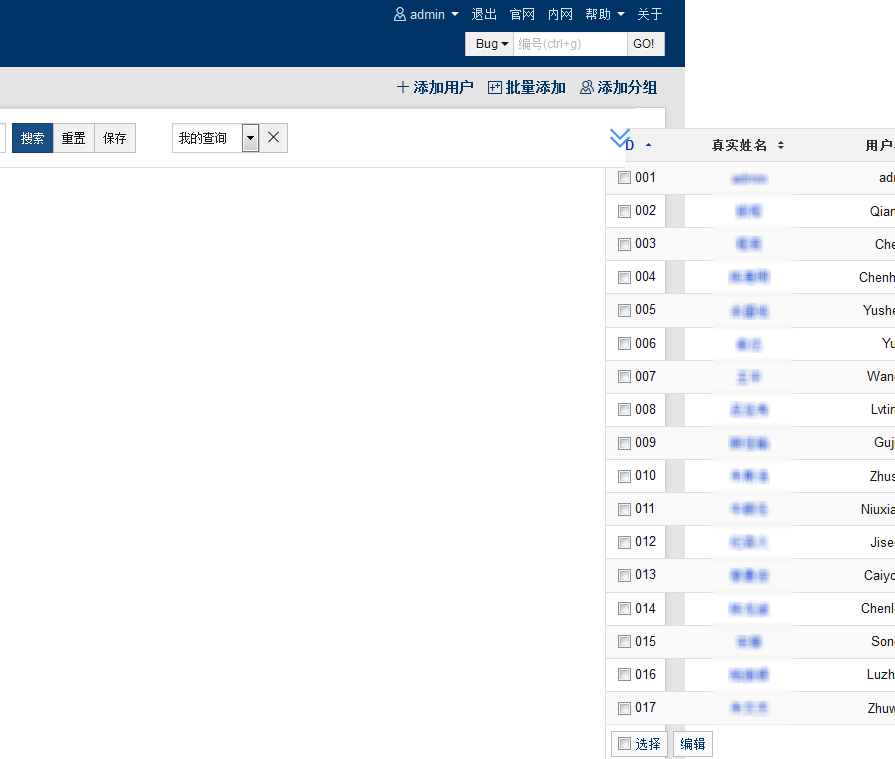Viewport: 895px width, 759px height.
Task: Toggle the 选择 select-all checkbox
Action: (624, 744)
